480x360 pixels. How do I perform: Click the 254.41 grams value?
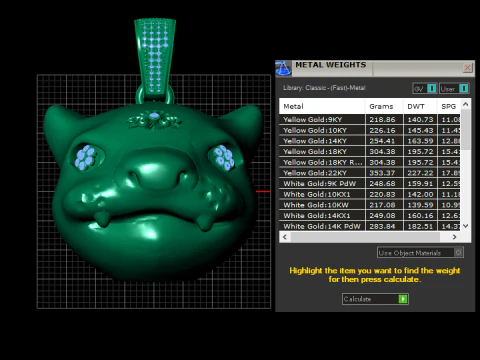tap(382, 141)
